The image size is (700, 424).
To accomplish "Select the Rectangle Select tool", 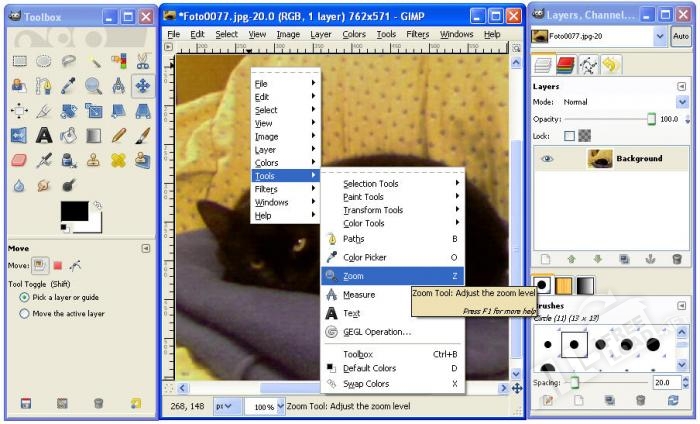I will 19,61.
